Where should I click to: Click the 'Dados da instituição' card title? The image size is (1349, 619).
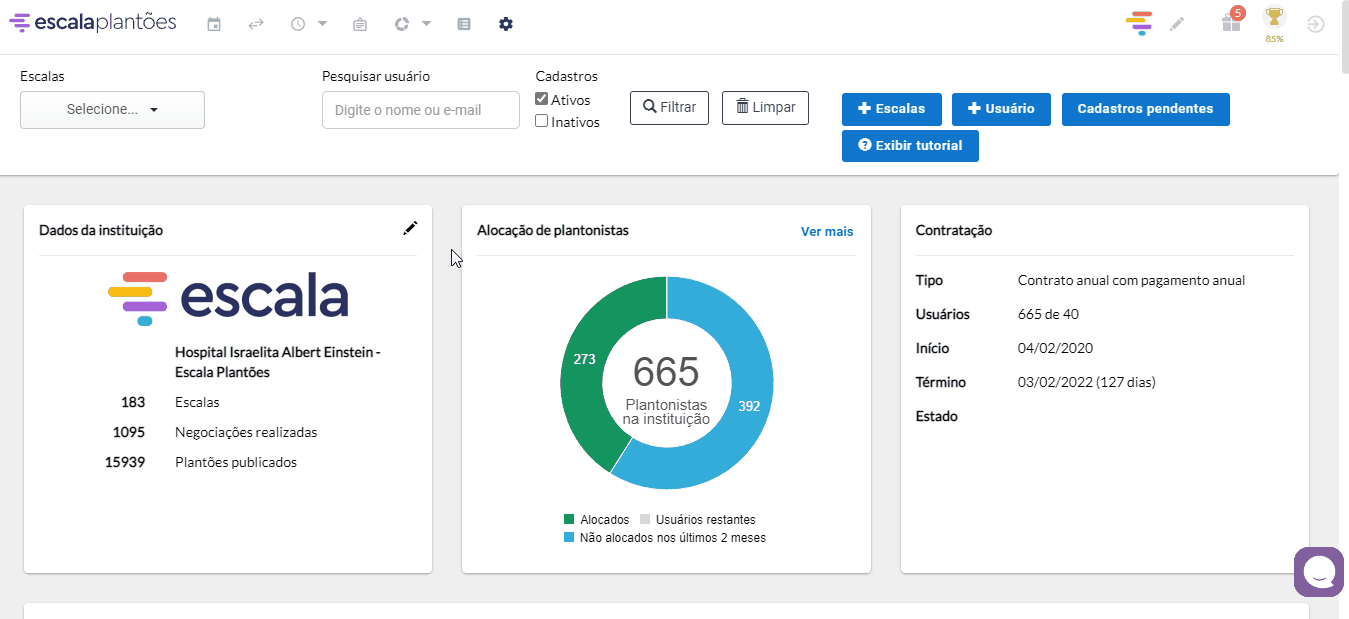101,230
